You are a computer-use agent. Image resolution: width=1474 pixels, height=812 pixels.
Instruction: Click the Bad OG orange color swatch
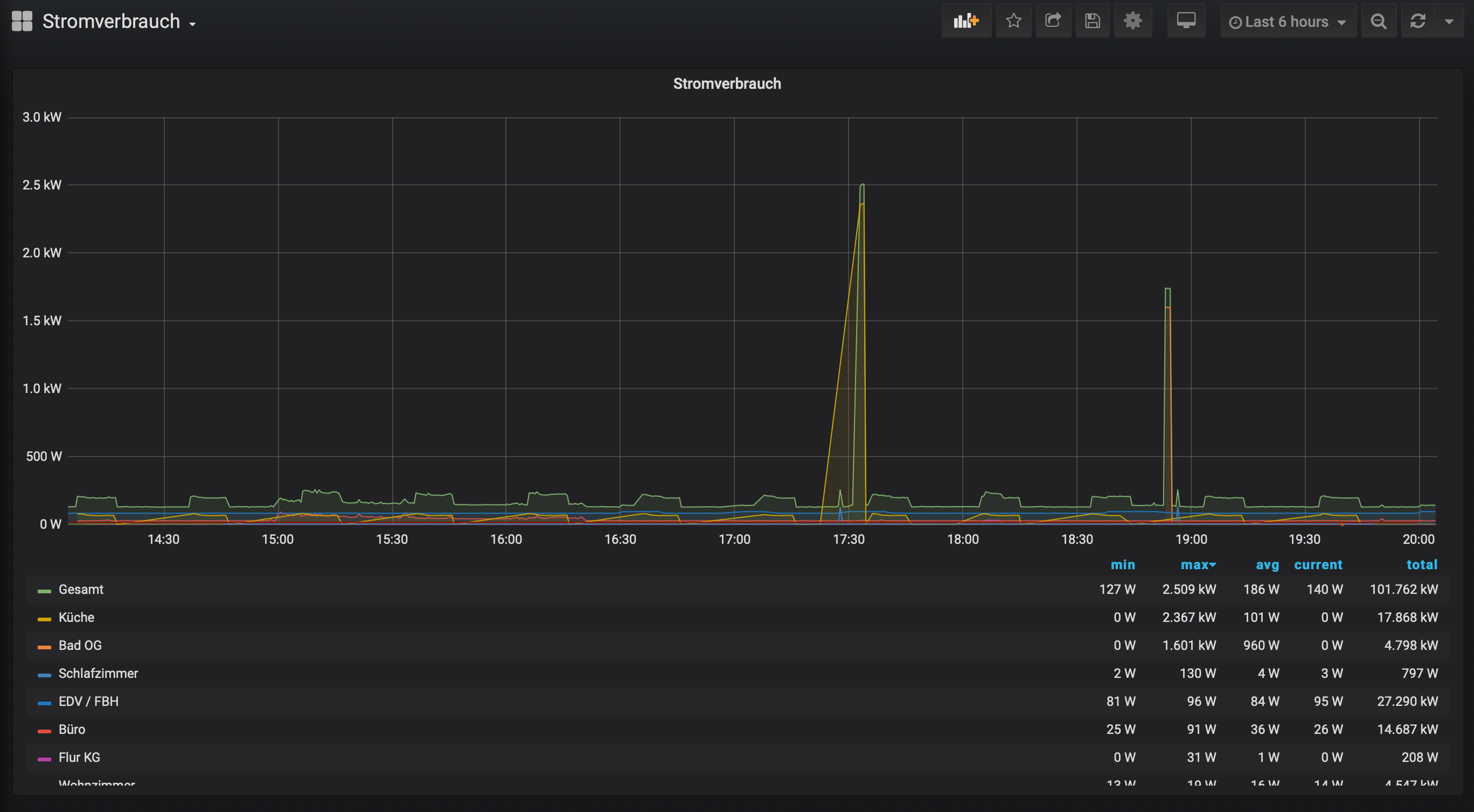pyautogui.click(x=44, y=647)
